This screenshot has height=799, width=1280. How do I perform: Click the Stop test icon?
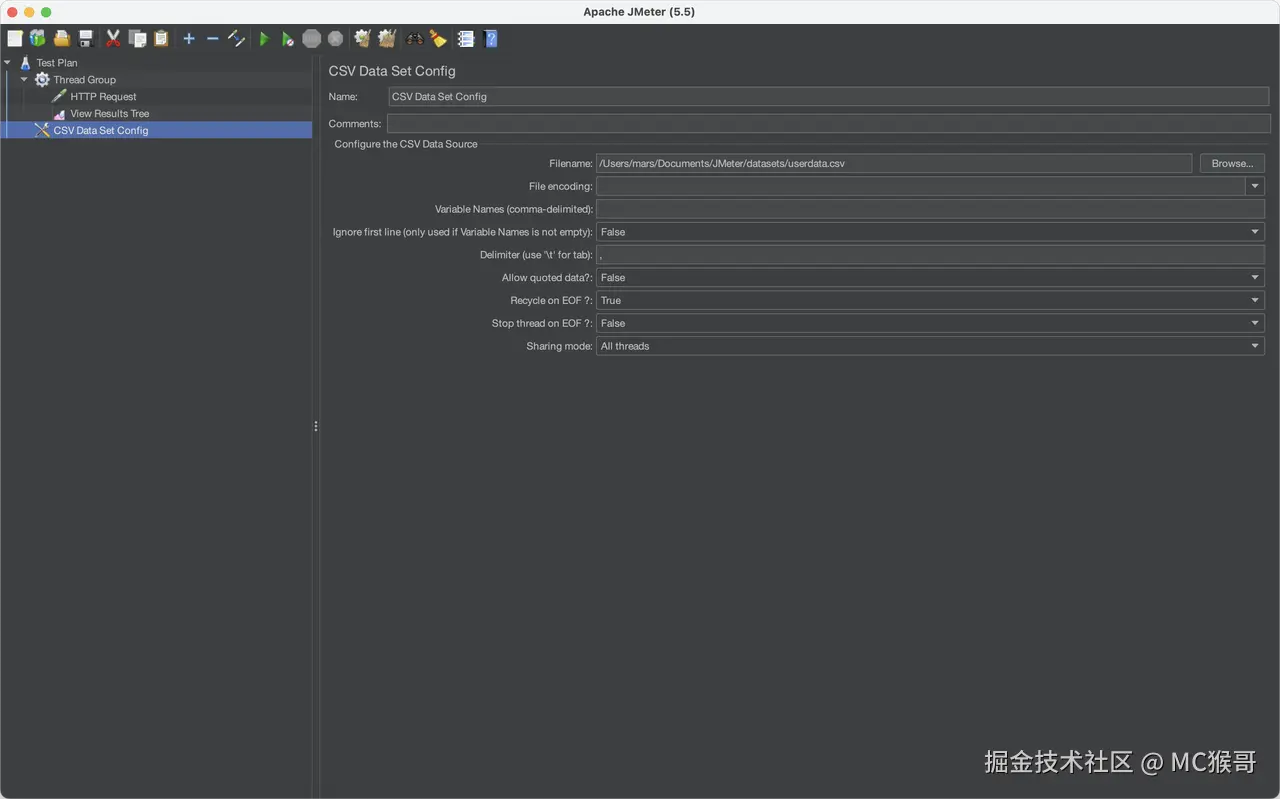pos(312,39)
